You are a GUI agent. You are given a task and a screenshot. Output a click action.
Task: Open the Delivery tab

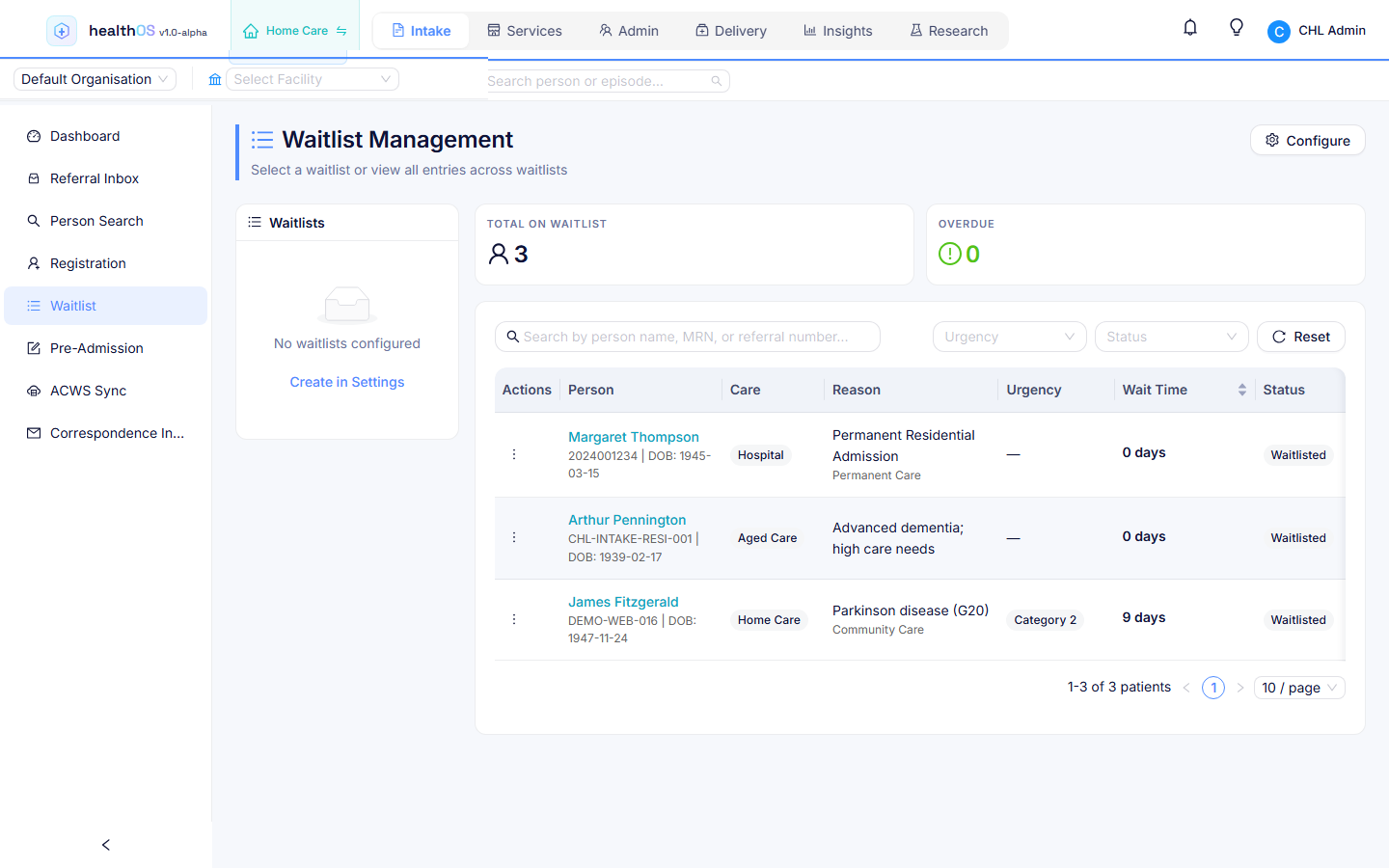pyautogui.click(x=731, y=31)
